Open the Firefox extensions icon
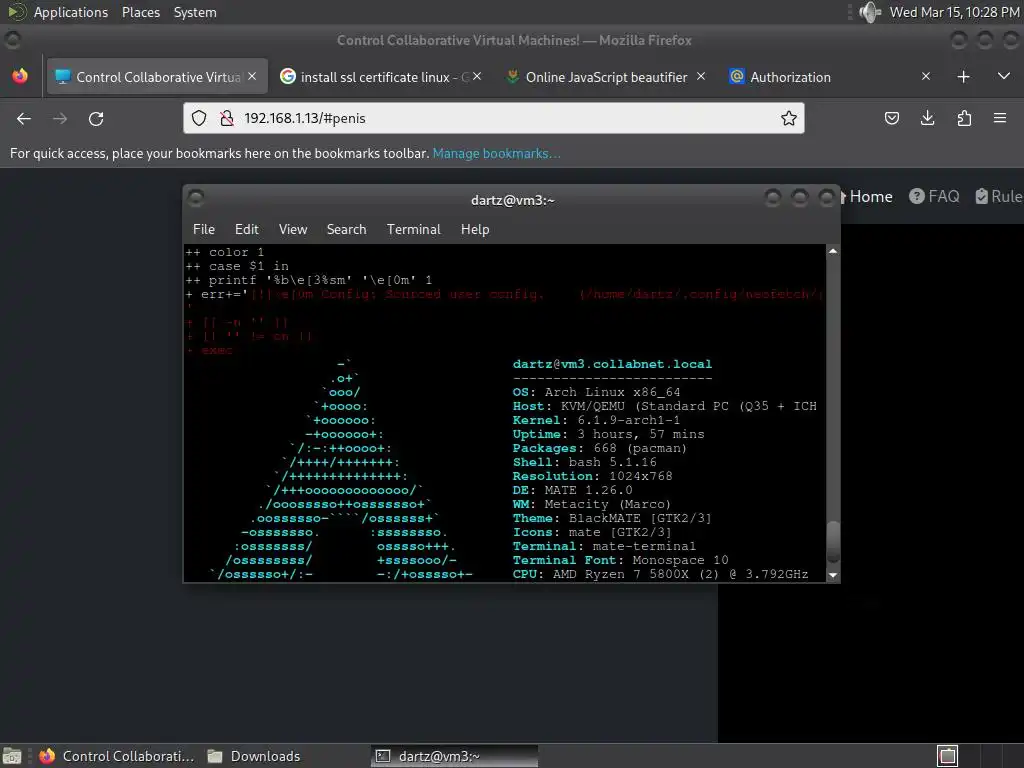 964,118
